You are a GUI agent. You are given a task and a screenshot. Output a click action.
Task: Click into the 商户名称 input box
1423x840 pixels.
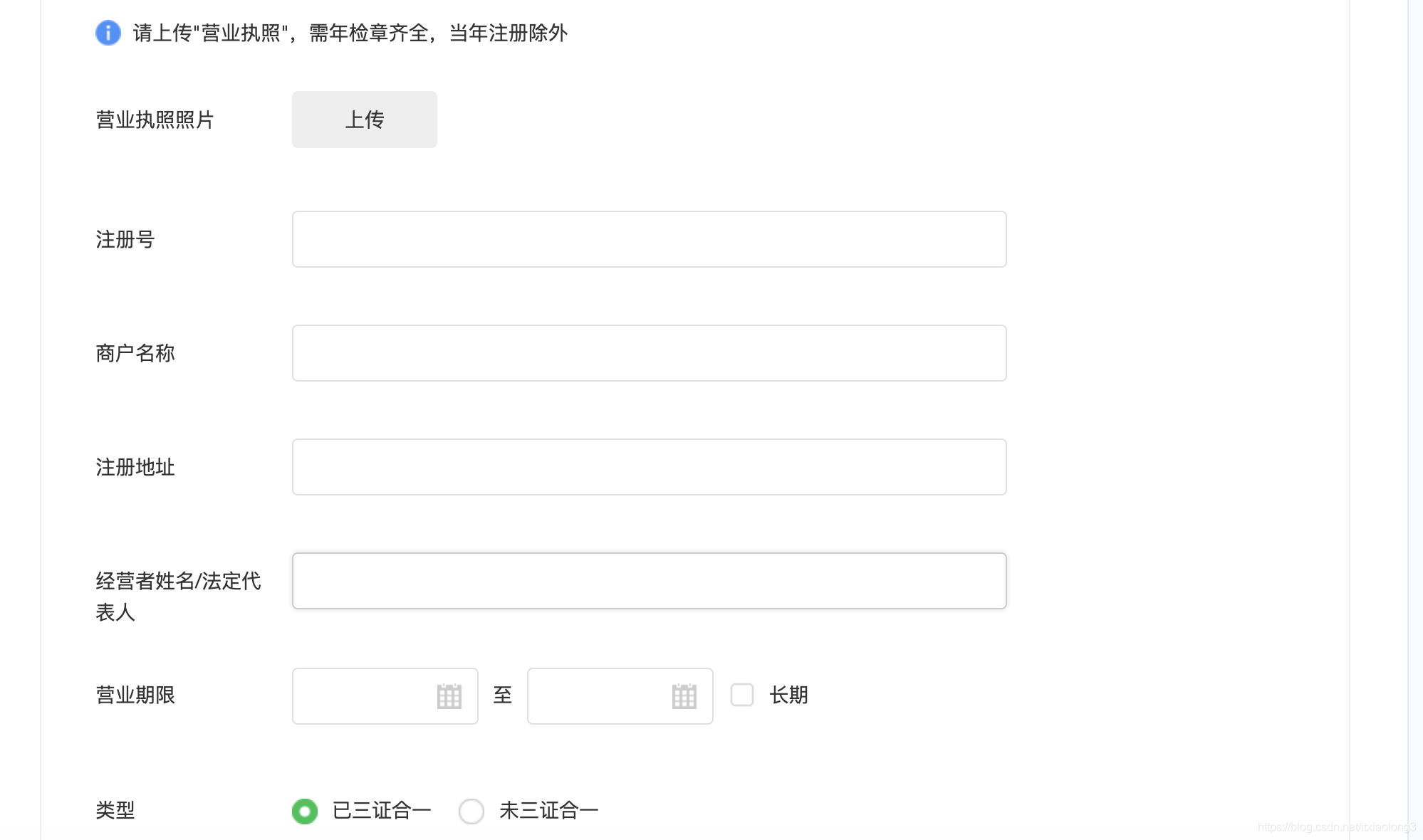click(650, 353)
